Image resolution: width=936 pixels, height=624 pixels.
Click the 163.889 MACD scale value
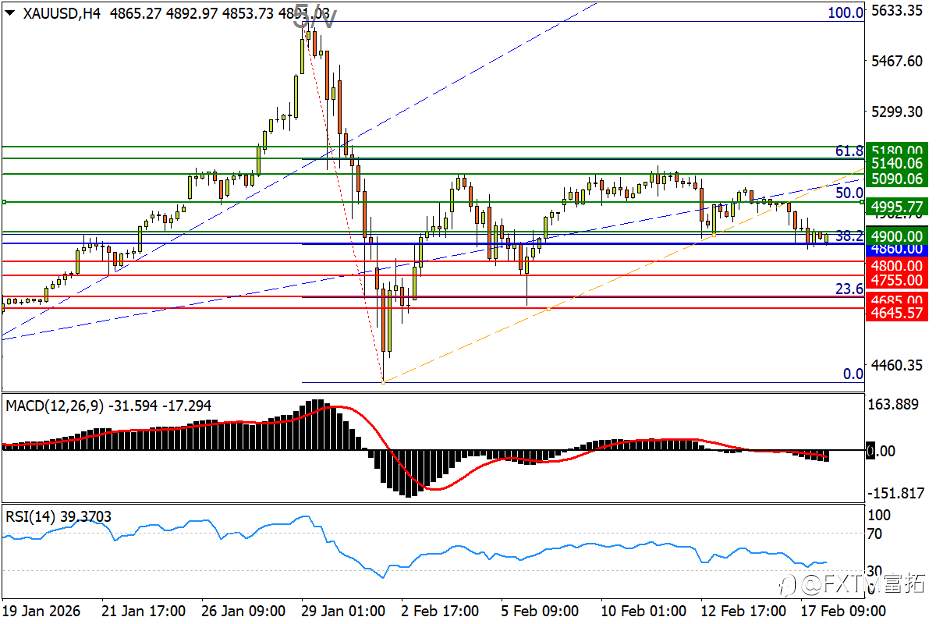pyautogui.click(x=893, y=404)
